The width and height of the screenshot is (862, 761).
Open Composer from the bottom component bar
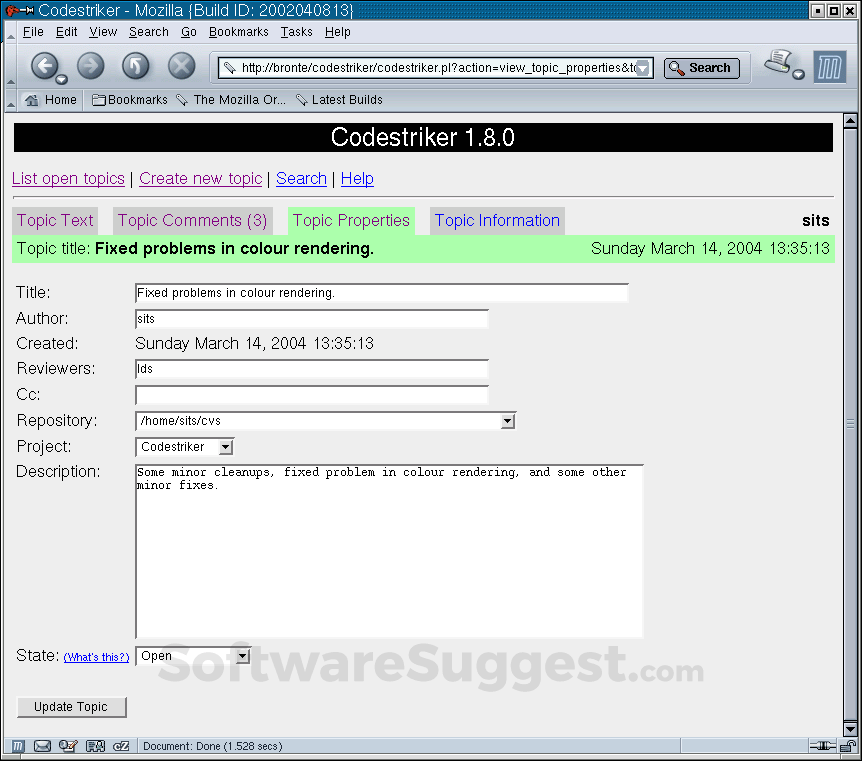tap(67, 746)
